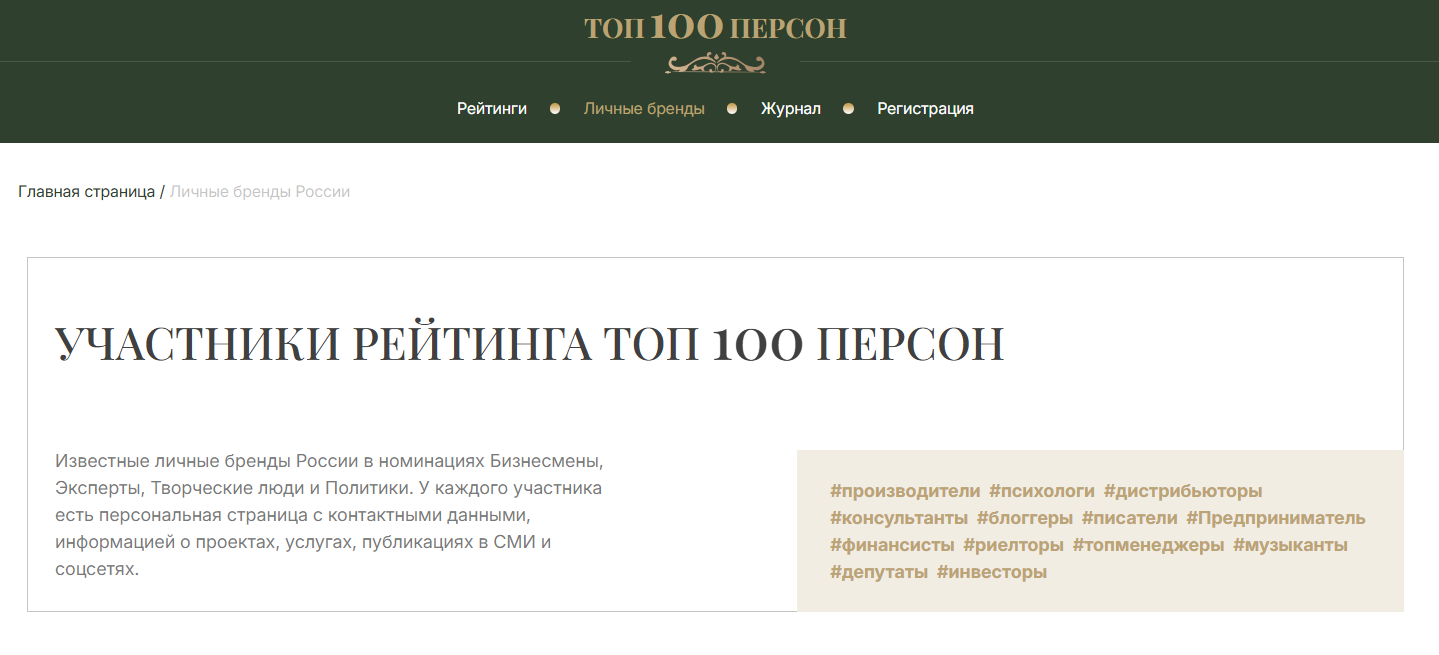Click the Личные бренды России breadcrumb
The height and width of the screenshot is (655, 1439).
coord(260,191)
